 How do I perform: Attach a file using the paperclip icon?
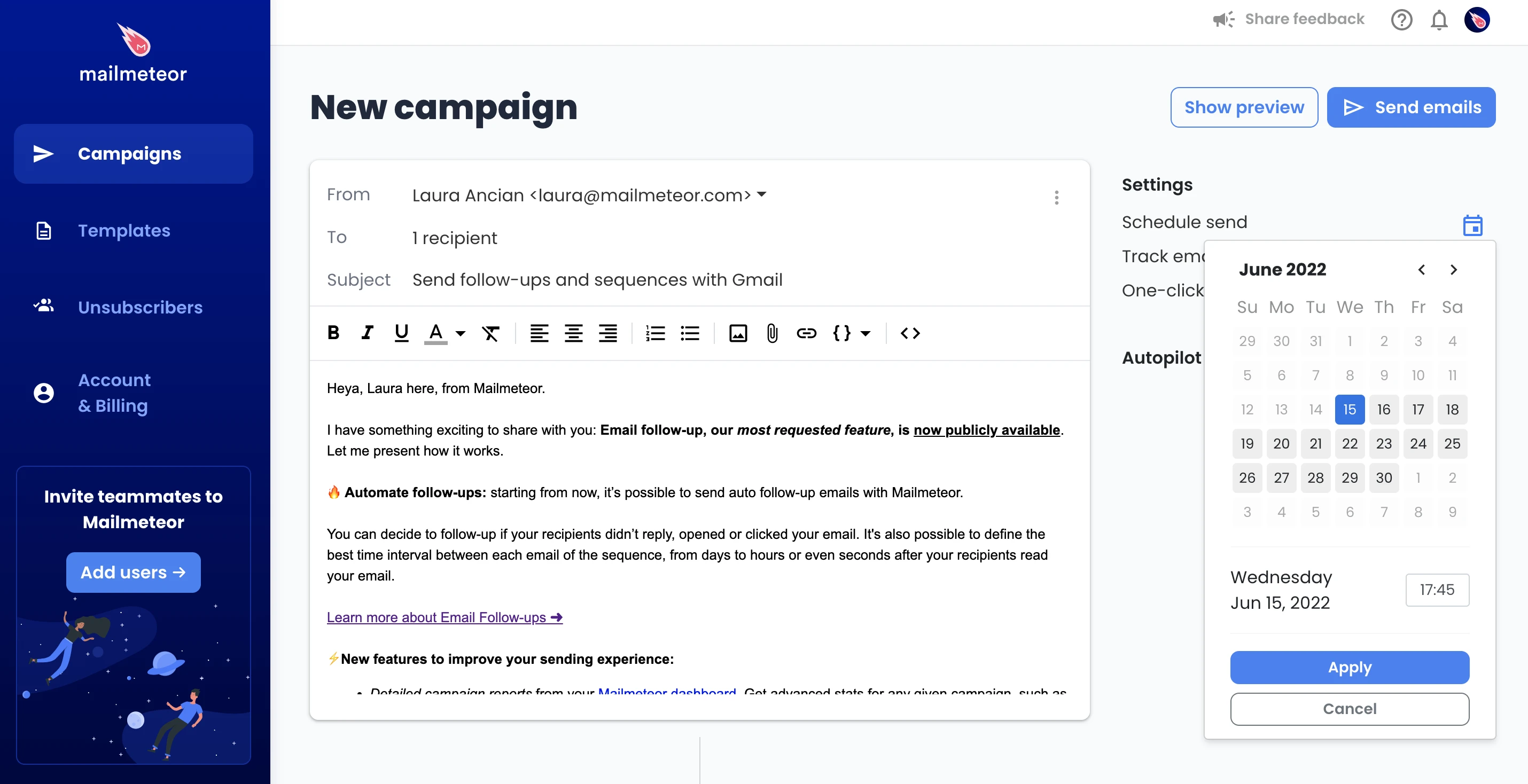[x=771, y=333]
